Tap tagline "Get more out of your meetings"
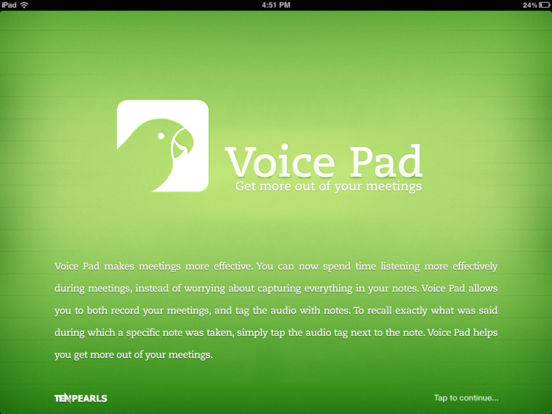Image resolution: width=552 pixels, height=414 pixels. click(x=328, y=186)
